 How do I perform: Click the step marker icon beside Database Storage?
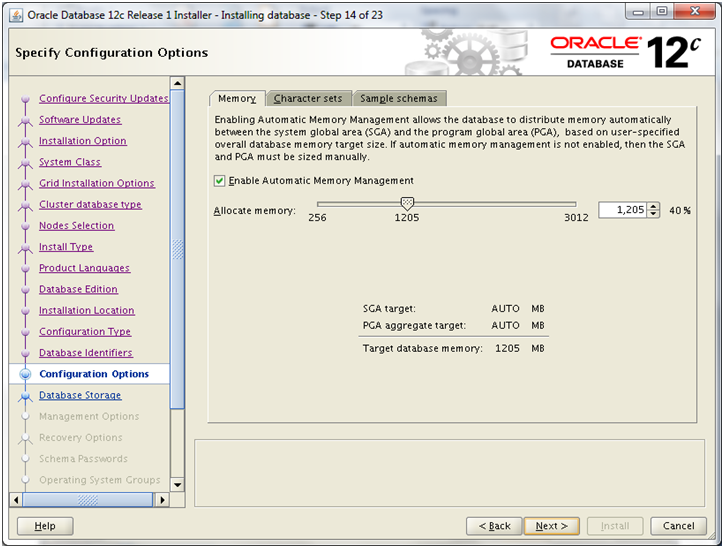[25, 396]
